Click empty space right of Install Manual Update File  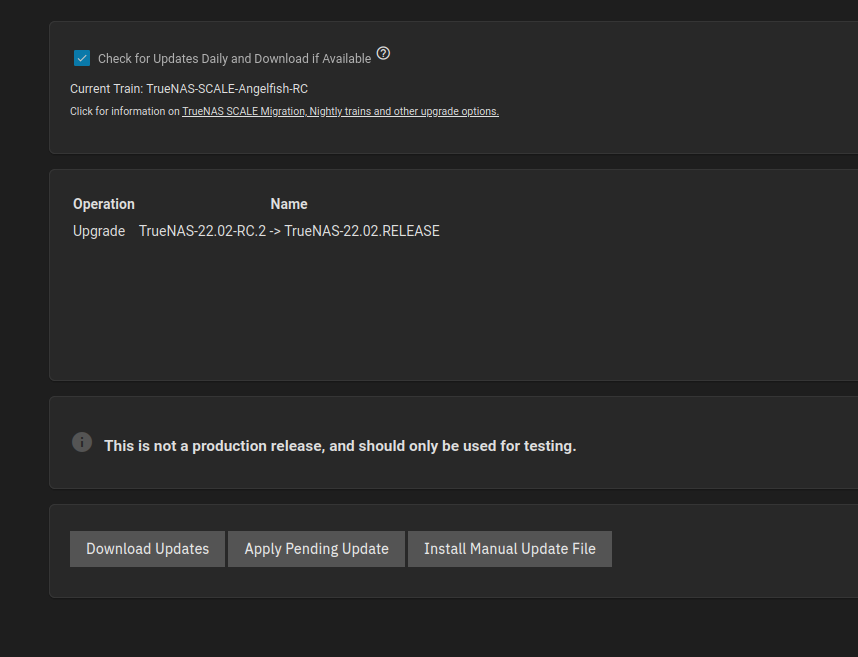point(730,549)
